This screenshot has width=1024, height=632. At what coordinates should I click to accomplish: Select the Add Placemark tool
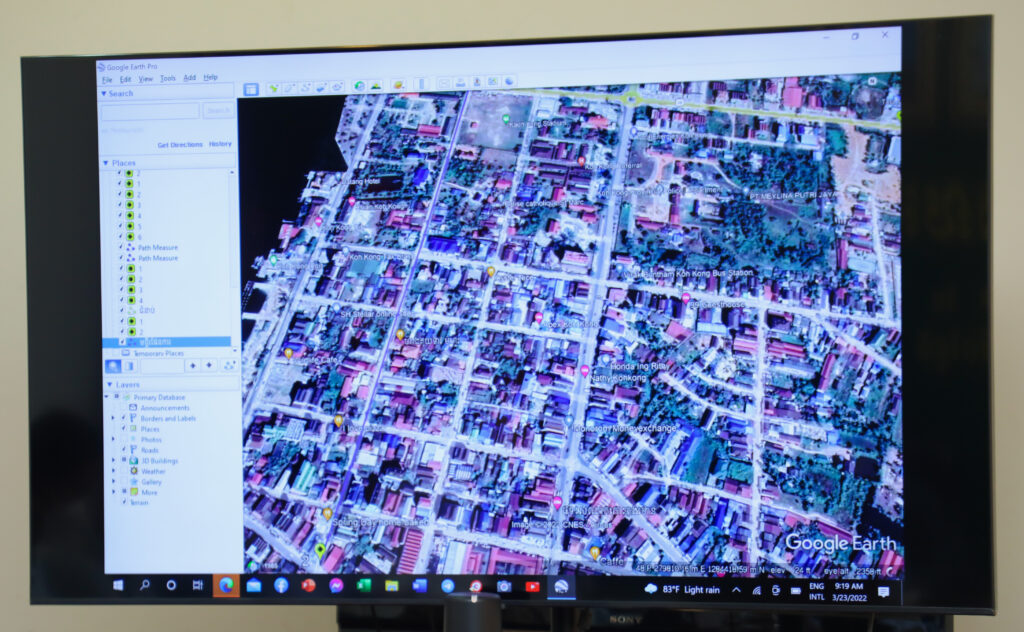(273, 88)
